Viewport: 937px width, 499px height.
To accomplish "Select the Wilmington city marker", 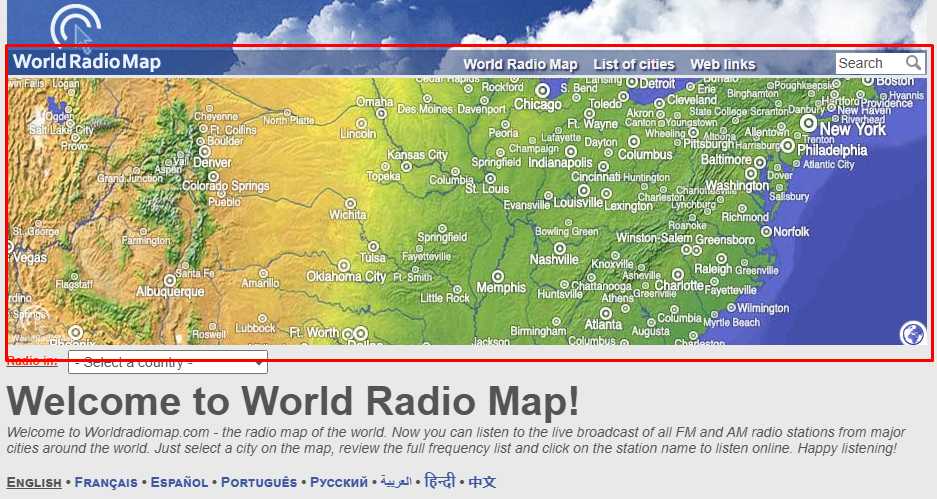I will [731, 307].
